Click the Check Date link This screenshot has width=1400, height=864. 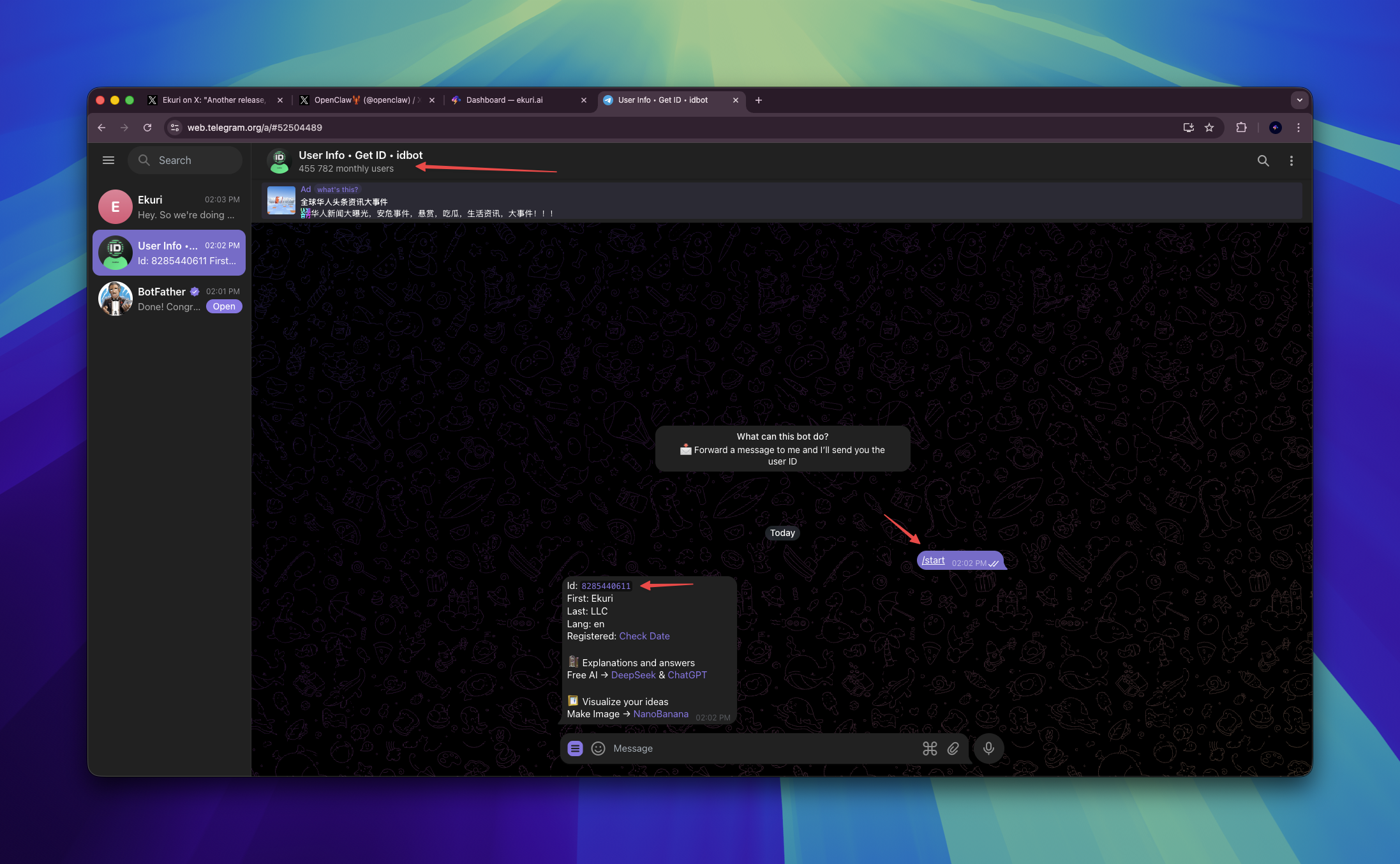coord(644,636)
